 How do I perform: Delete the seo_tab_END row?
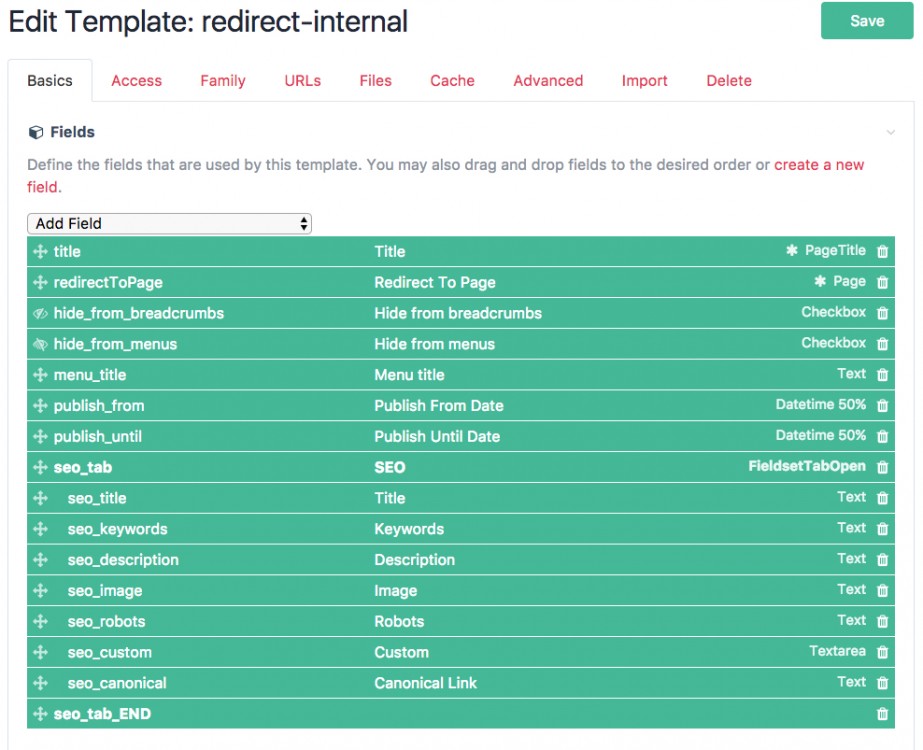point(881,713)
